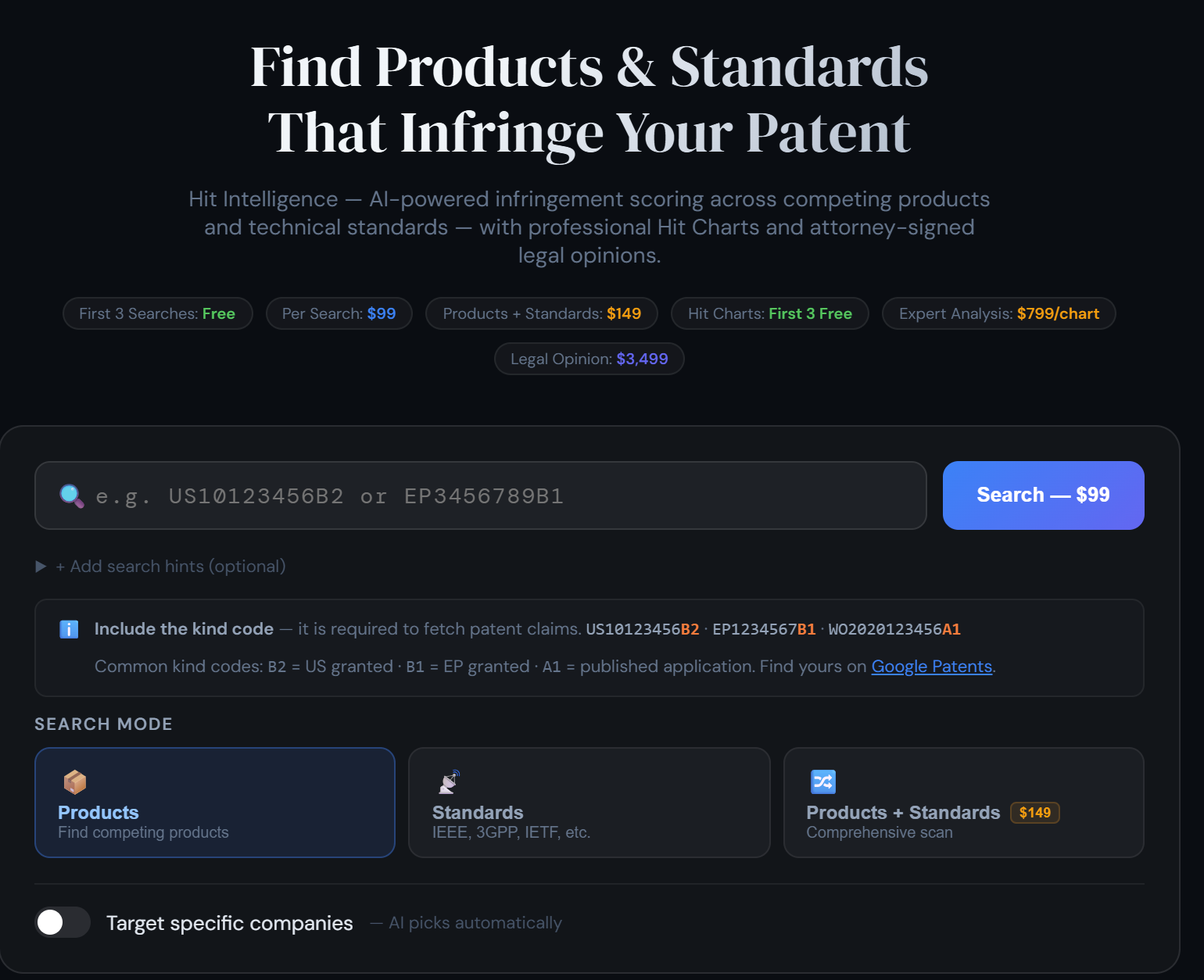The height and width of the screenshot is (980, 1204).
Task: Focus the patent number input field
Action: tap(500, 496)
